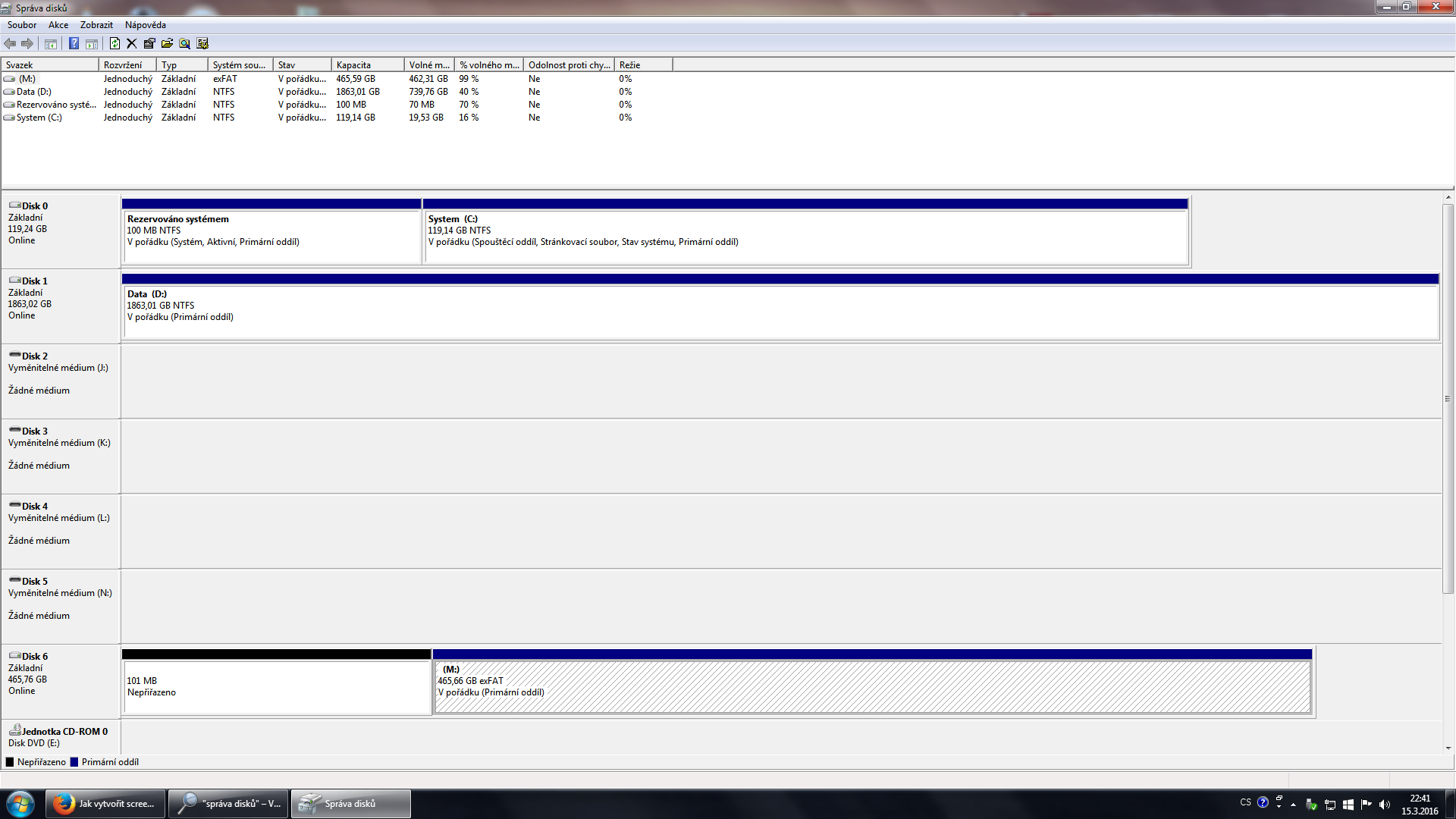Sort list by Kapacita column
The height and width of the screenshot is (819, 1456).
point(367,65)
